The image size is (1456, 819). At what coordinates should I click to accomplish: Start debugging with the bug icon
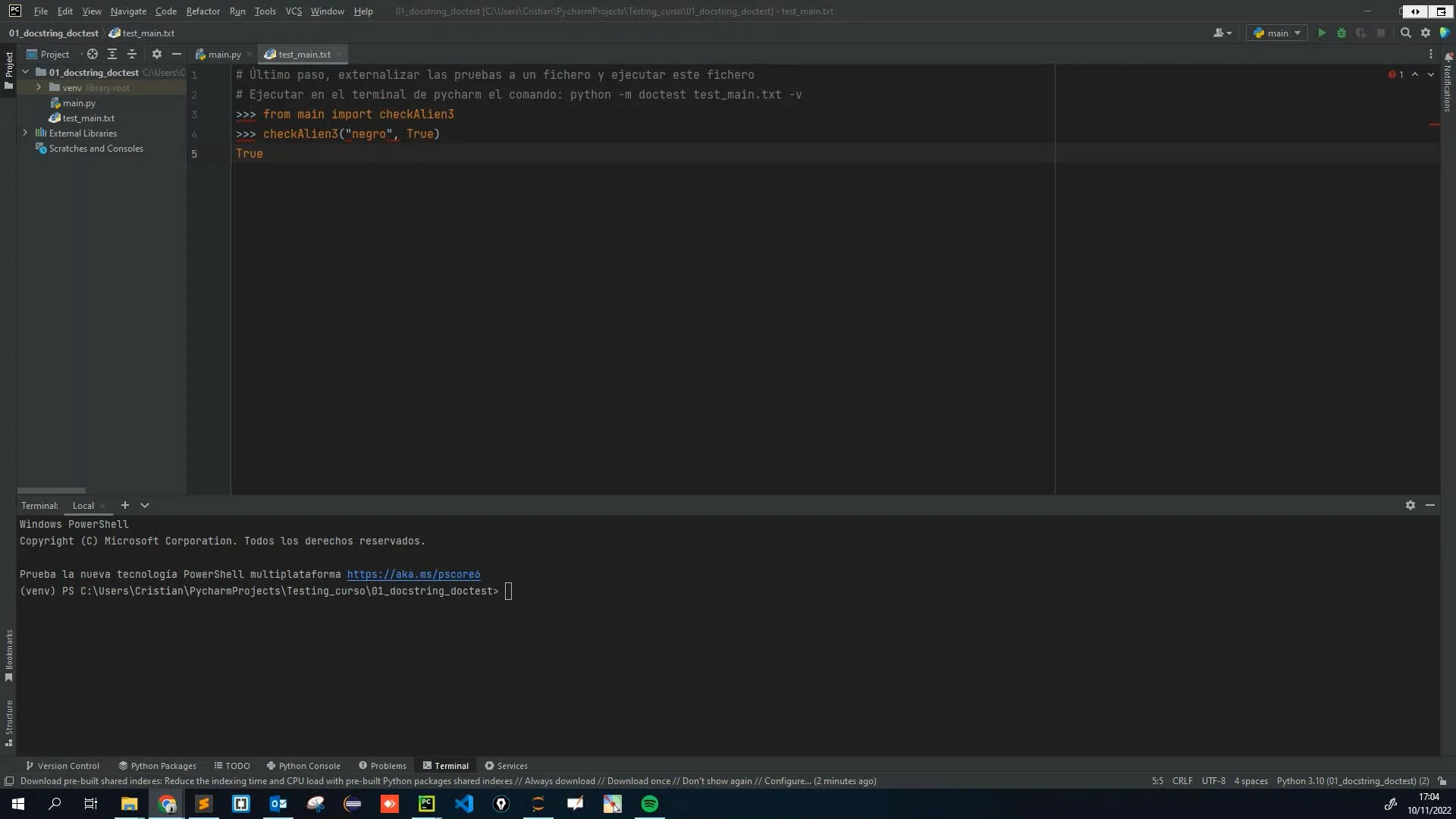(1341, 33)
